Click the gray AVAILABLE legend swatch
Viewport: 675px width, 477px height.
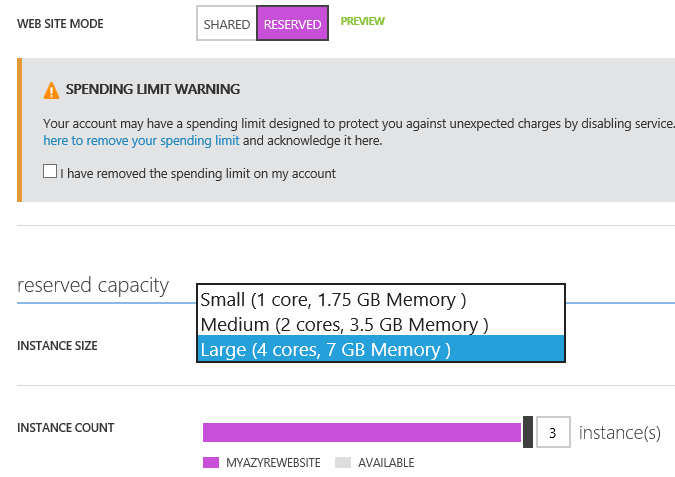(x=343, y=463)
